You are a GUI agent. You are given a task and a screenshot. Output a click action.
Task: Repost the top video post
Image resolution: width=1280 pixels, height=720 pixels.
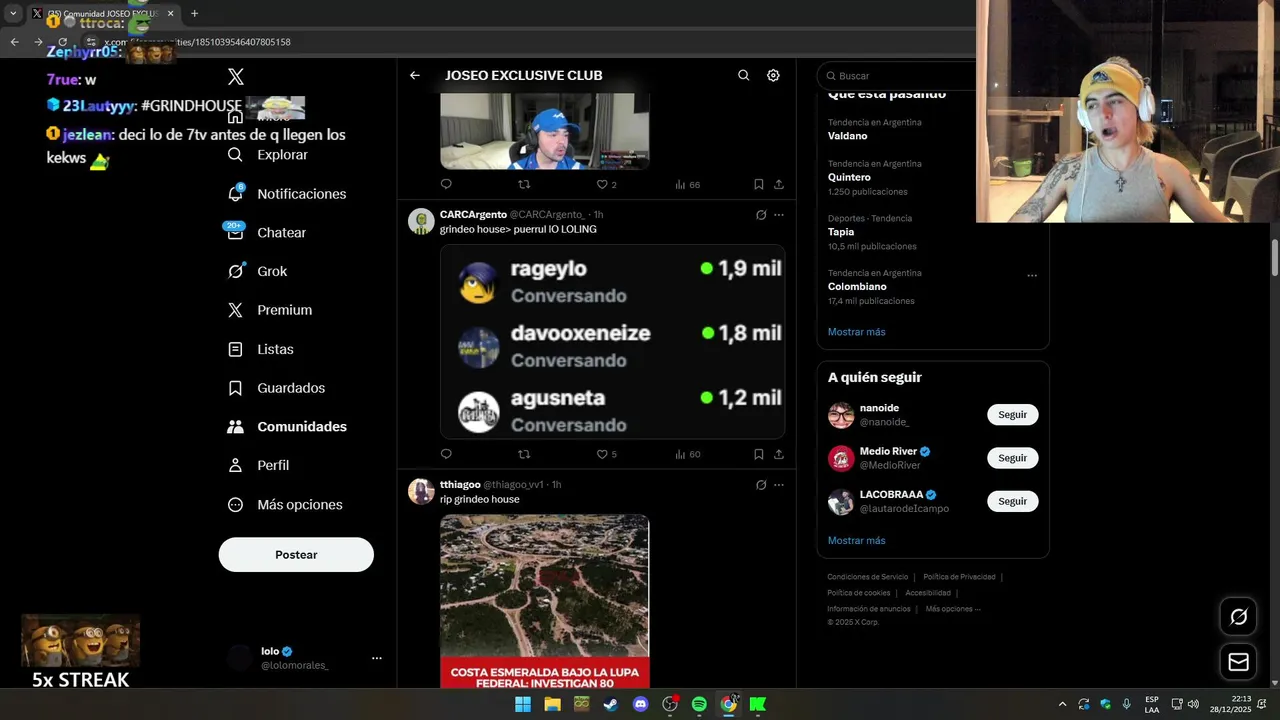524,184
